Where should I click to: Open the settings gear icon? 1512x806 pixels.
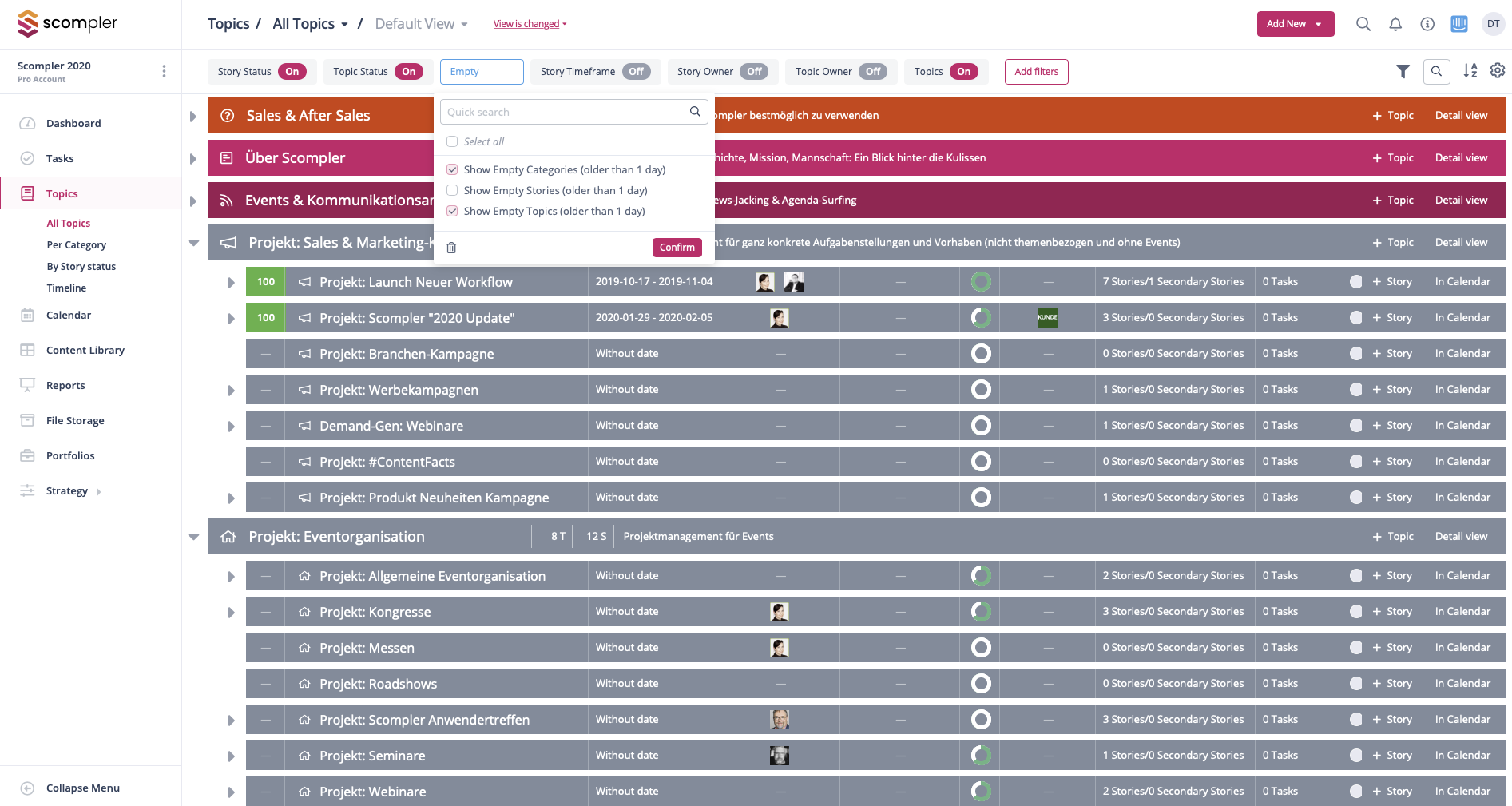point(1498,71)
